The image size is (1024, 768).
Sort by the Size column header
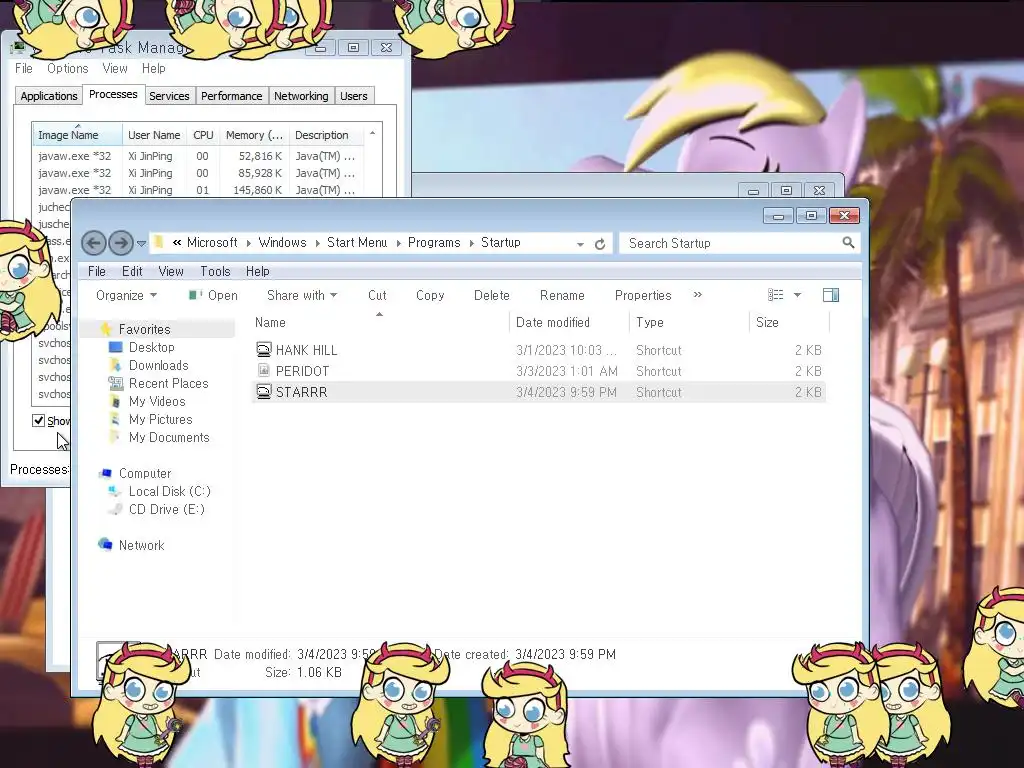[767, 322]
